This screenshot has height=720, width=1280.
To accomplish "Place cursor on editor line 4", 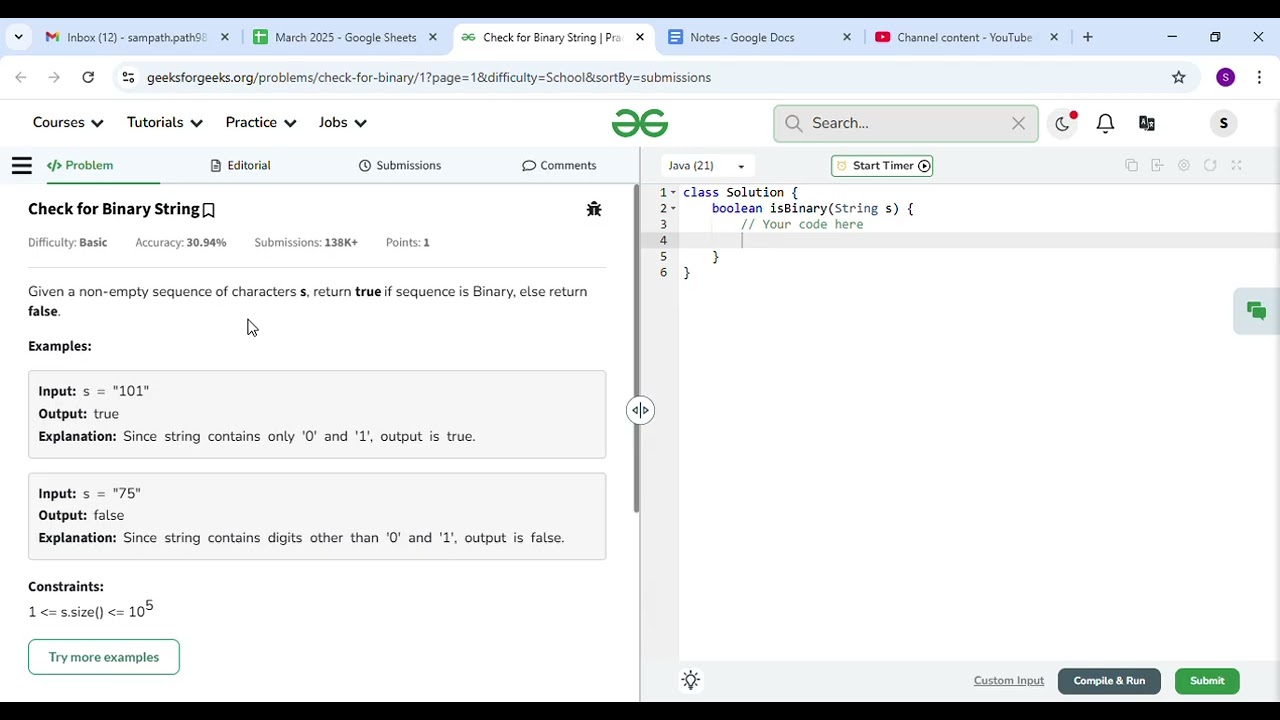I will point(980,240).
